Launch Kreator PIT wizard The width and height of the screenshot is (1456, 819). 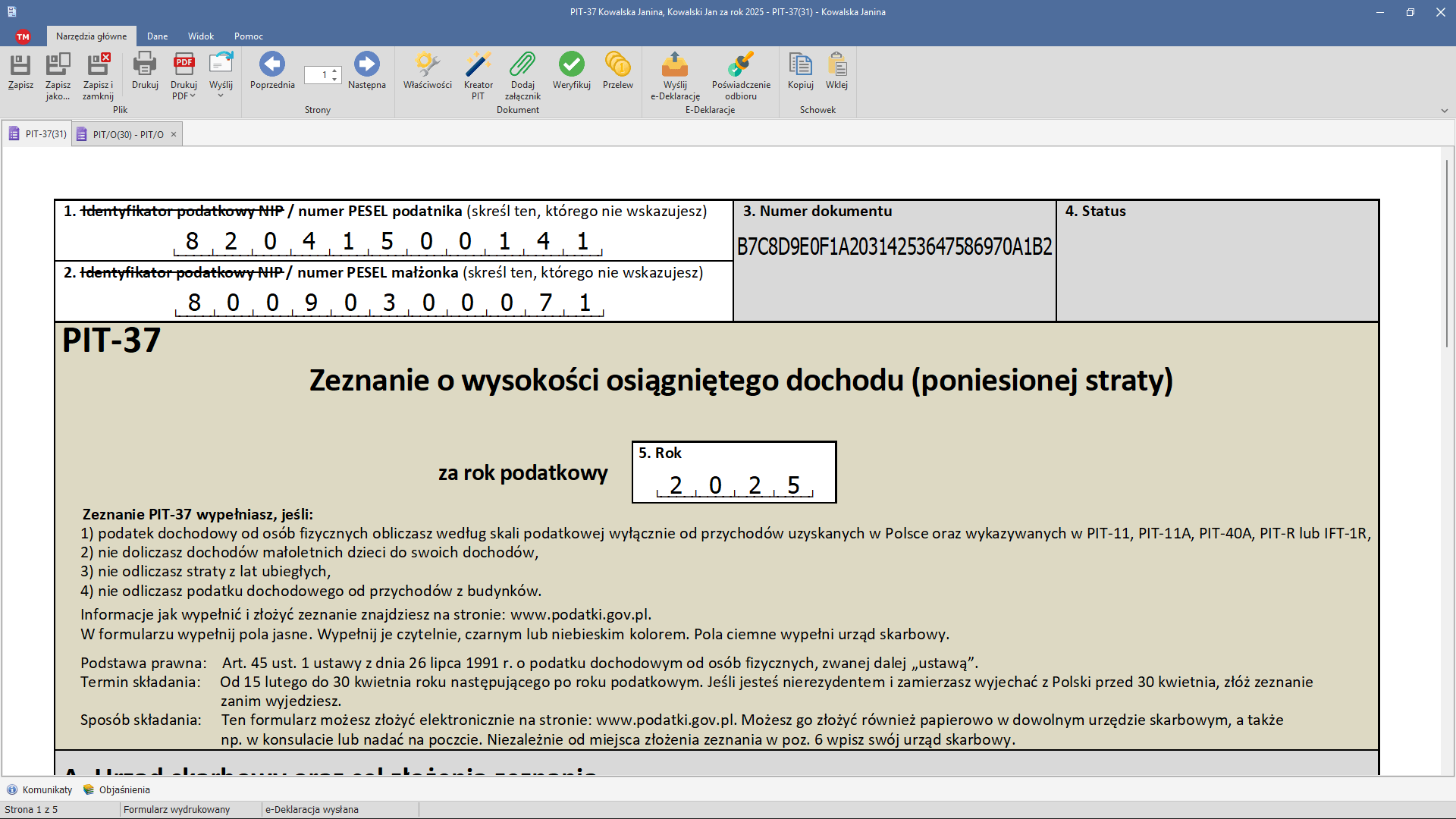[478, 76]
